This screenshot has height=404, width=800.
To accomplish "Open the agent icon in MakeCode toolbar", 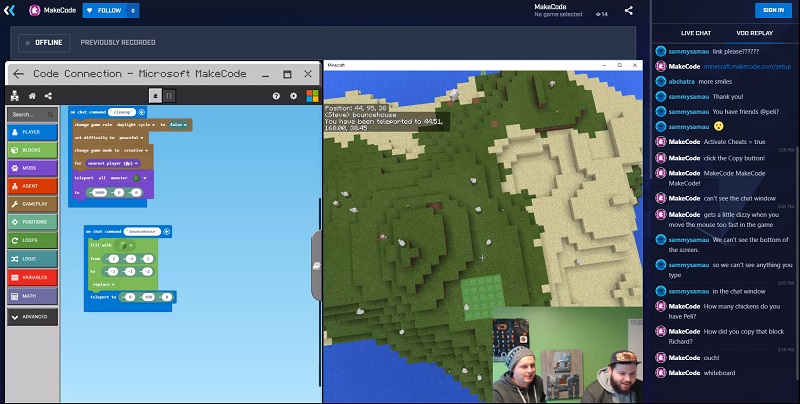I will click(15, 95).
